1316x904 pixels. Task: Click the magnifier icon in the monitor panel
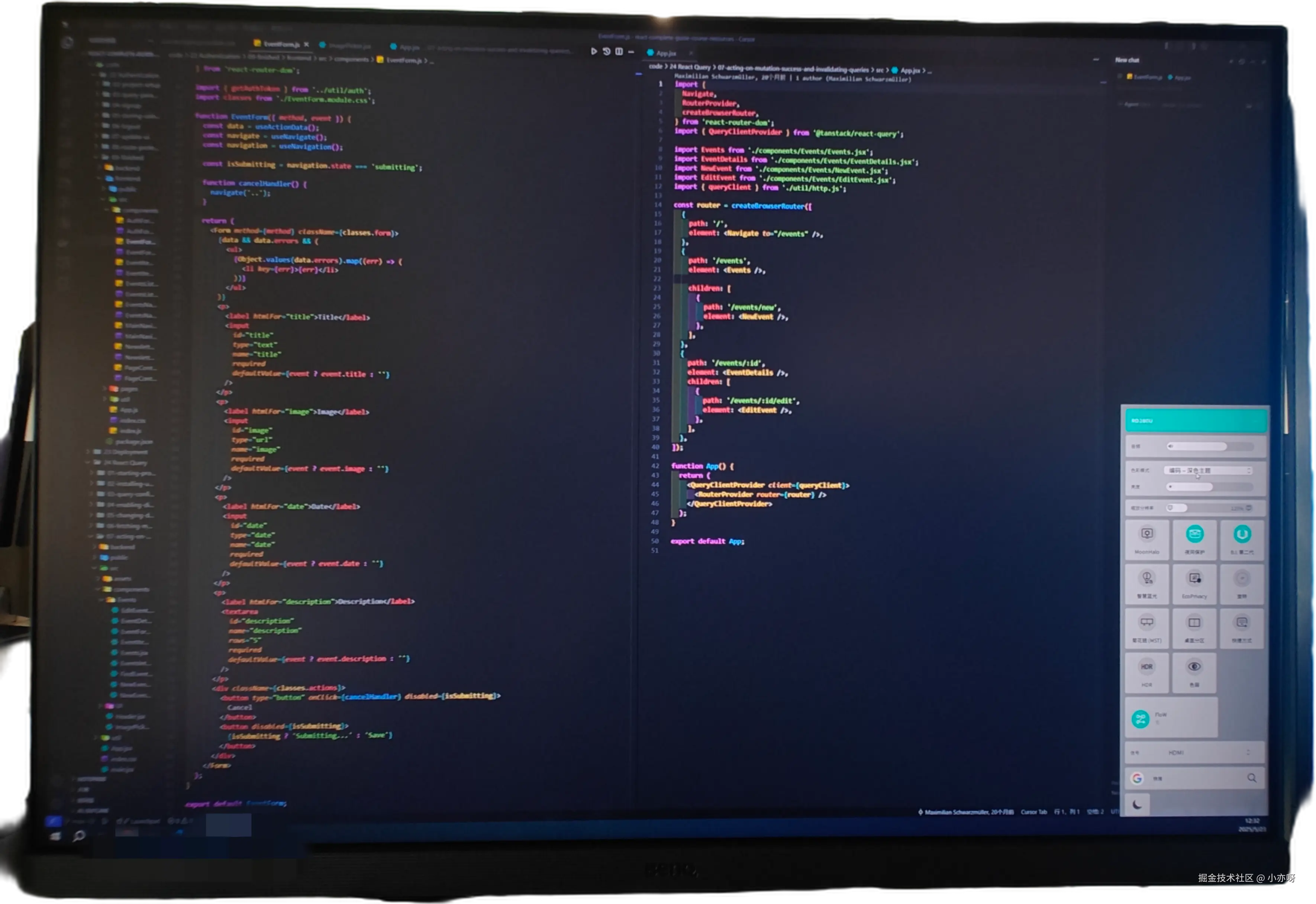(1251, 778)
